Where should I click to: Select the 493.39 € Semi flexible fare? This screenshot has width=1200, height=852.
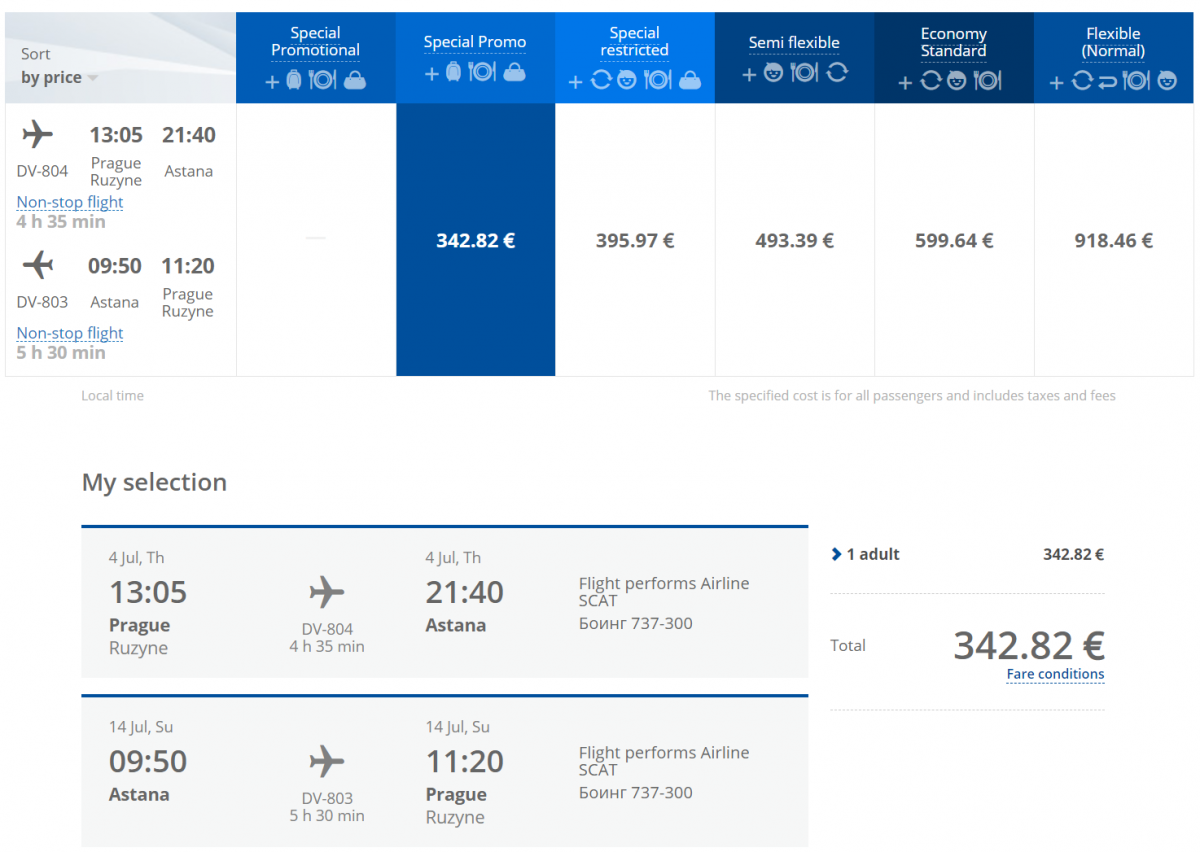[794, 240]
